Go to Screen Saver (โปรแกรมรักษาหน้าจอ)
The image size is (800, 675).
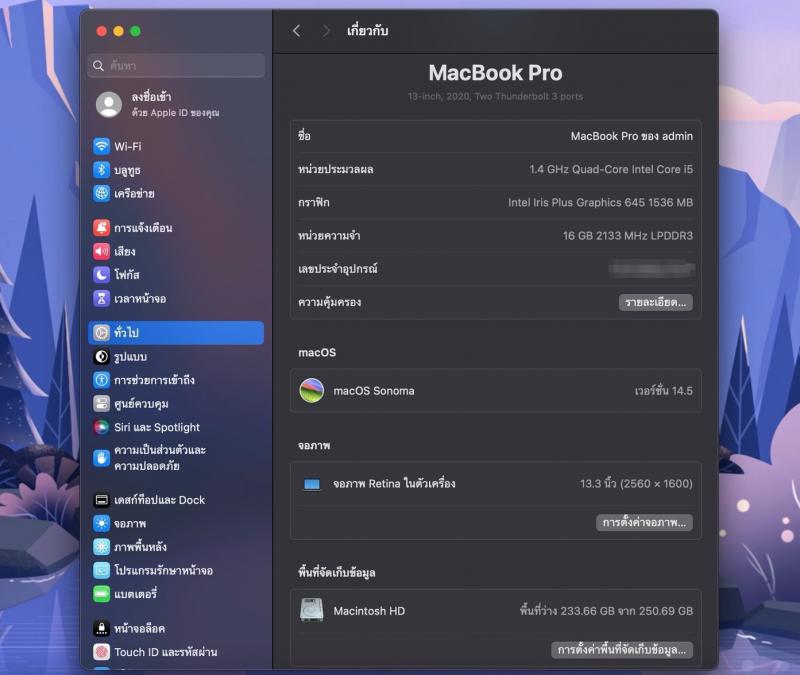click(176, 570)
